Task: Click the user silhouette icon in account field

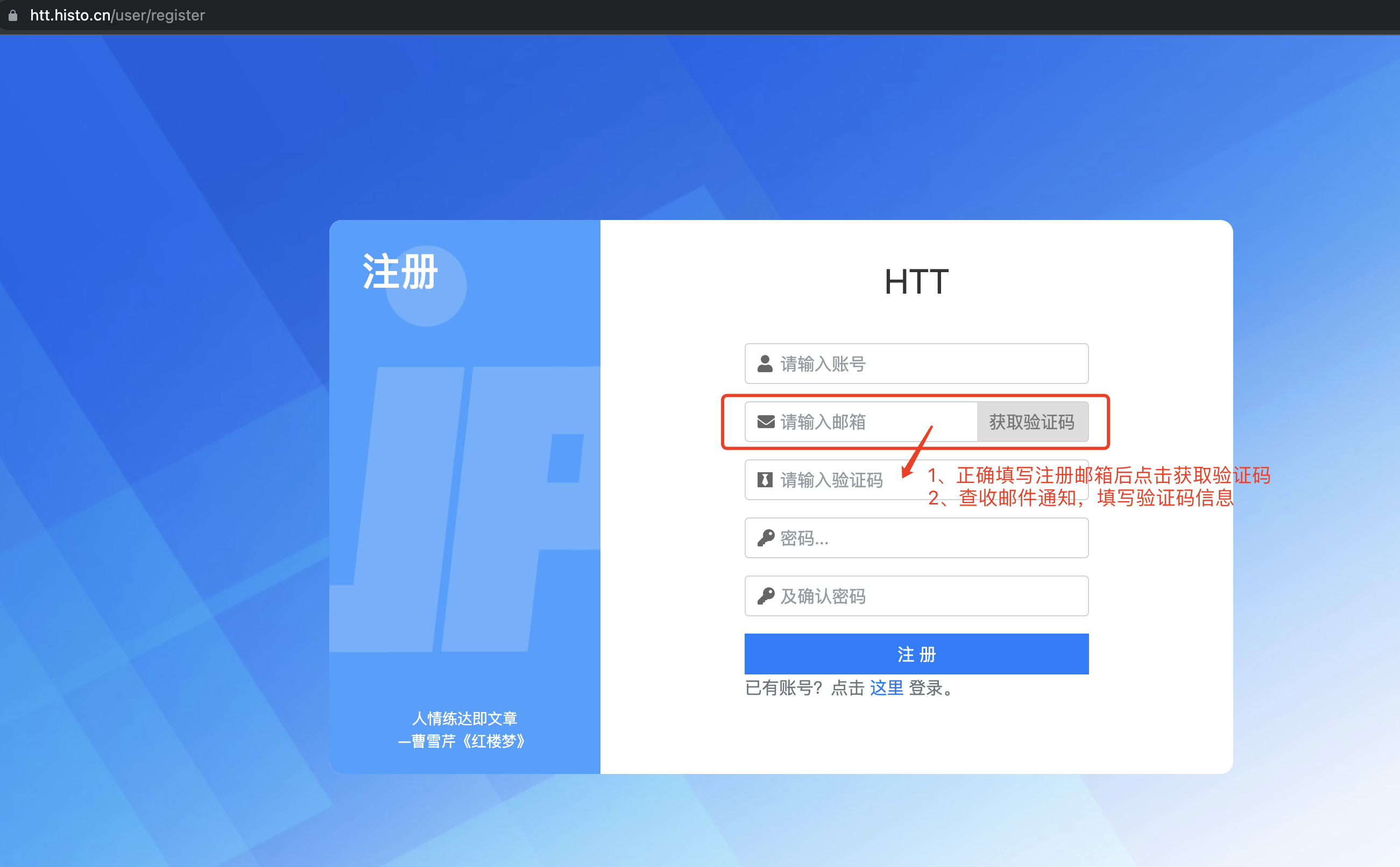Action: pos(765,364)
